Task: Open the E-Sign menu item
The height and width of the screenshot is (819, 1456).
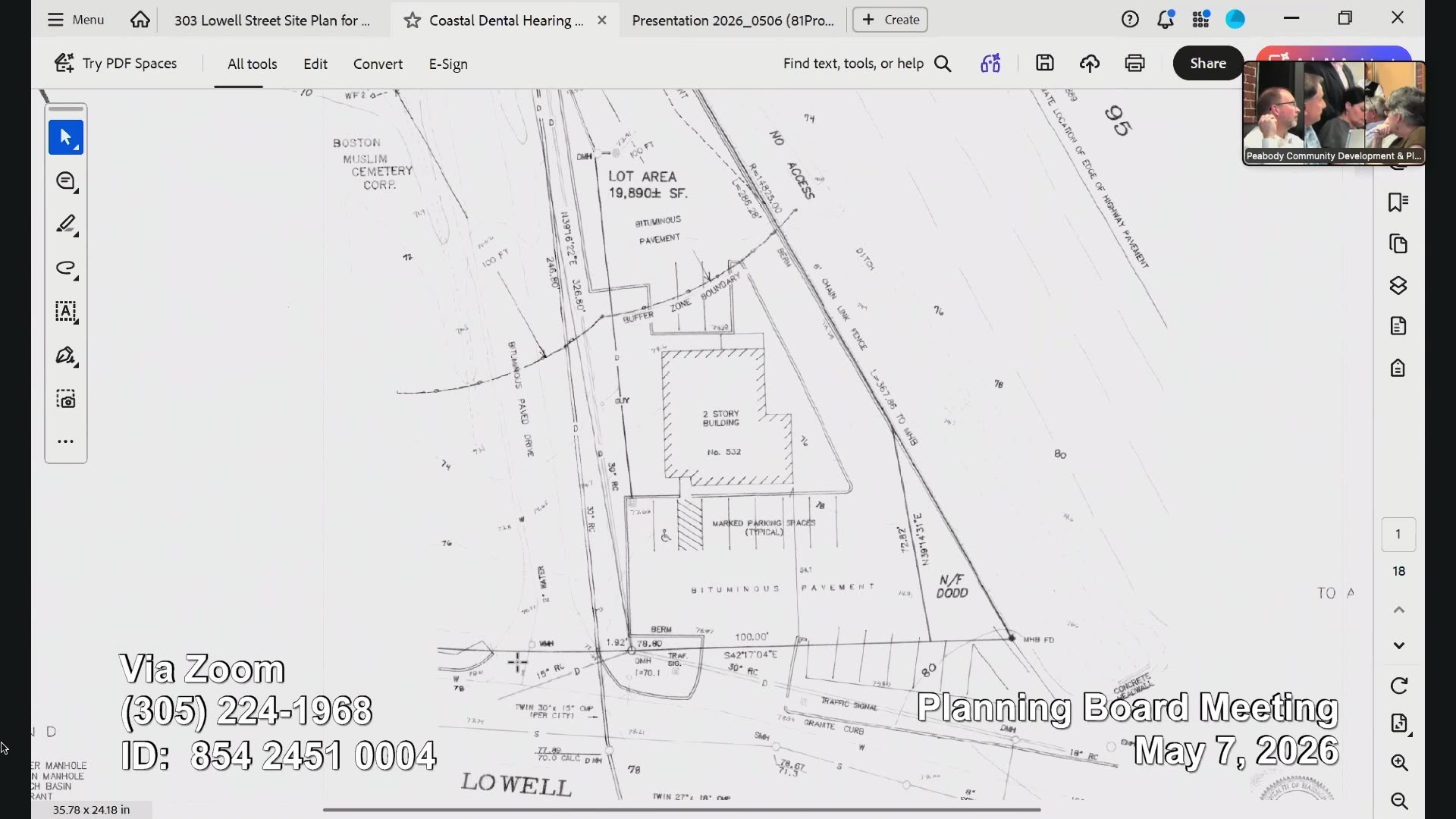Action: click(448, 64)
